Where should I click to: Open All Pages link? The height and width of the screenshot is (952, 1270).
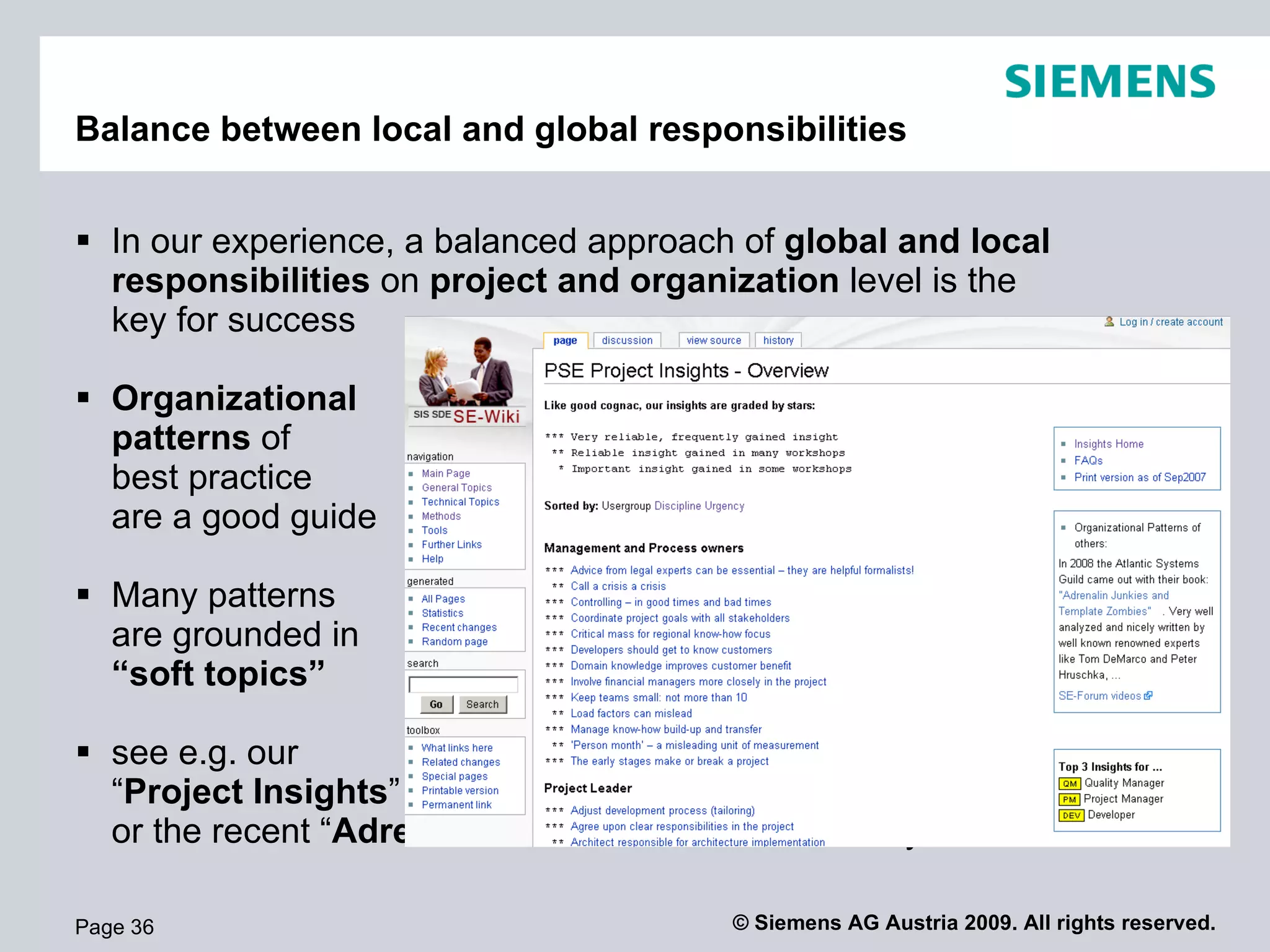(x=443, y=599)
